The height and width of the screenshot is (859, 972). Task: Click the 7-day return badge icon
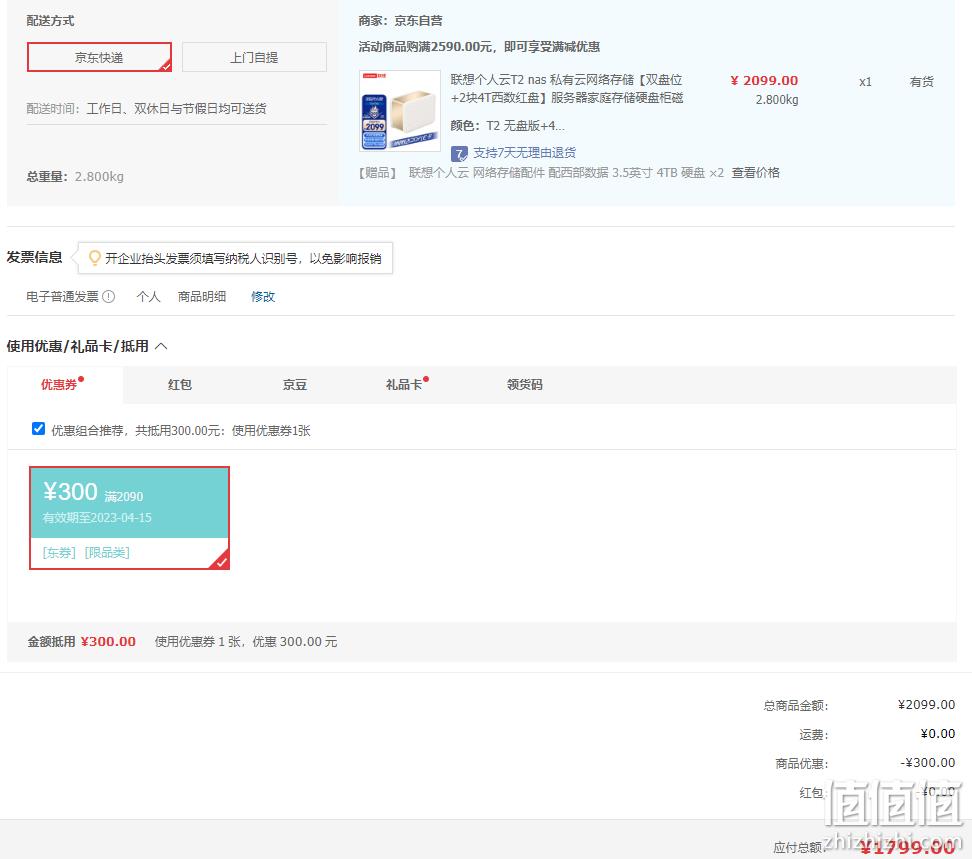459,153
